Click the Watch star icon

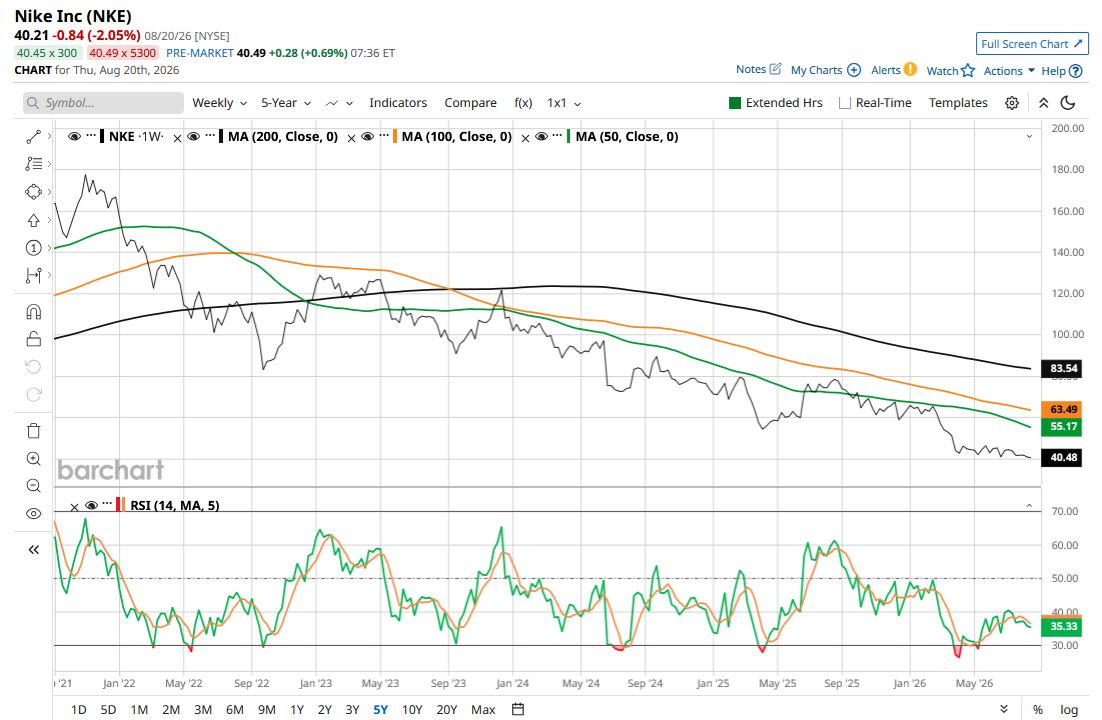pos(968,70)
